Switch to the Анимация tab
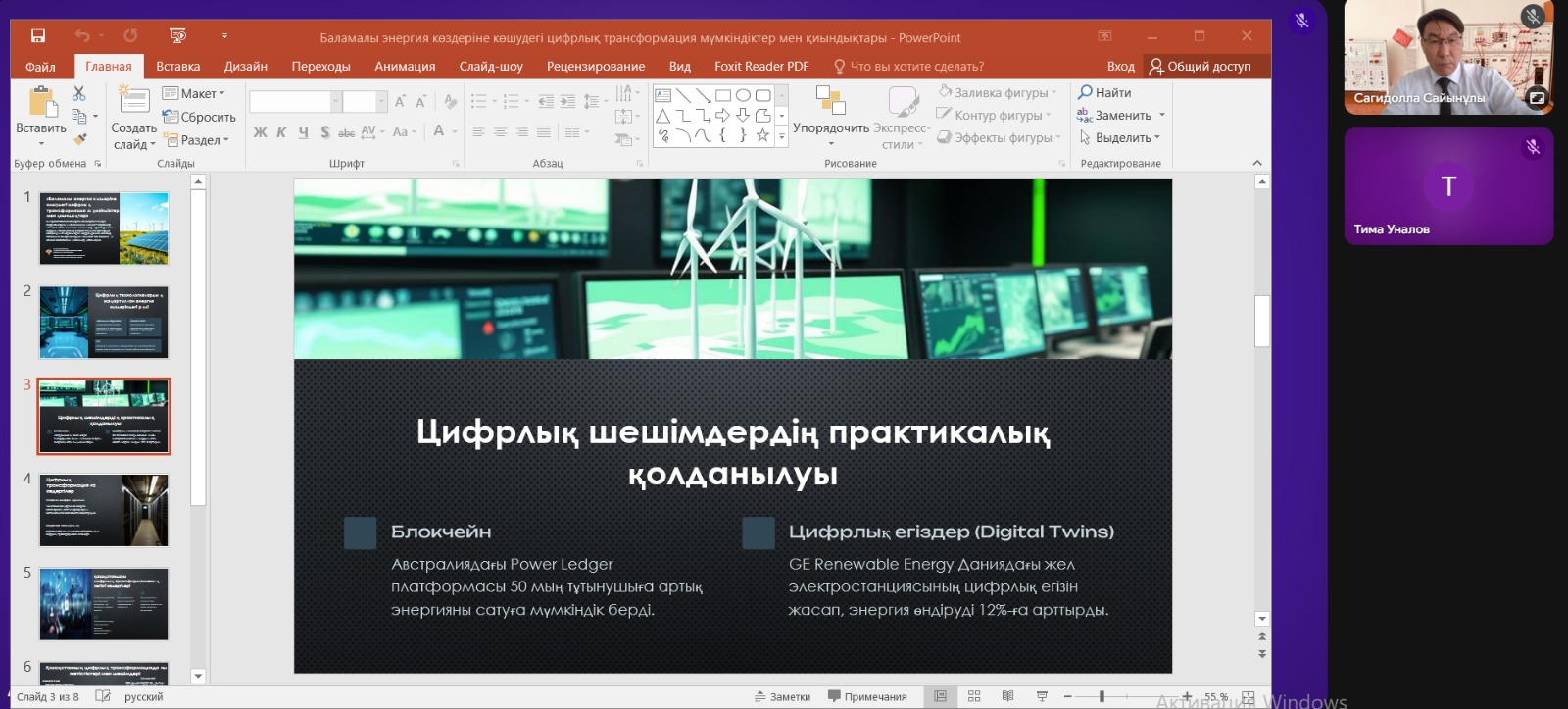Screen dimensions: 1568x709 pos(405,66)
